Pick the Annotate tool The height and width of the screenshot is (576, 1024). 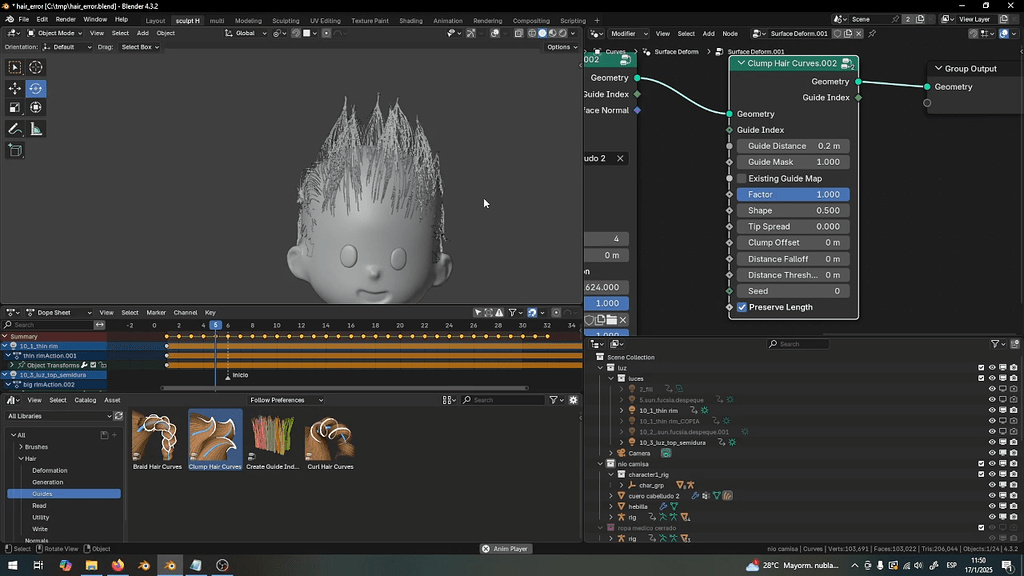(x=14, y=129)
